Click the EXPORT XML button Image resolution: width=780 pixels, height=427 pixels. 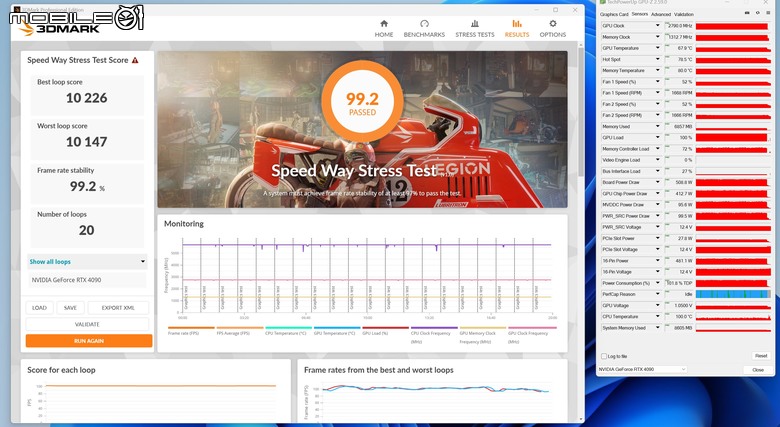tap(118, 308)
